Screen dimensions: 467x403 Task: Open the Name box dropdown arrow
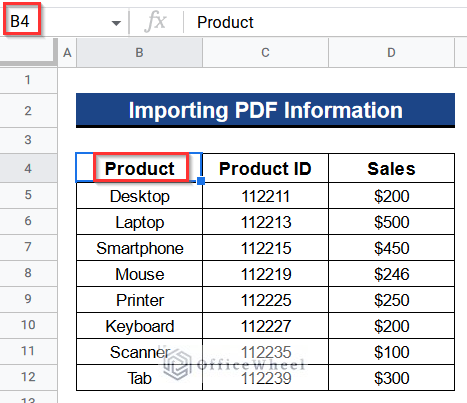[x=116, y=23]
